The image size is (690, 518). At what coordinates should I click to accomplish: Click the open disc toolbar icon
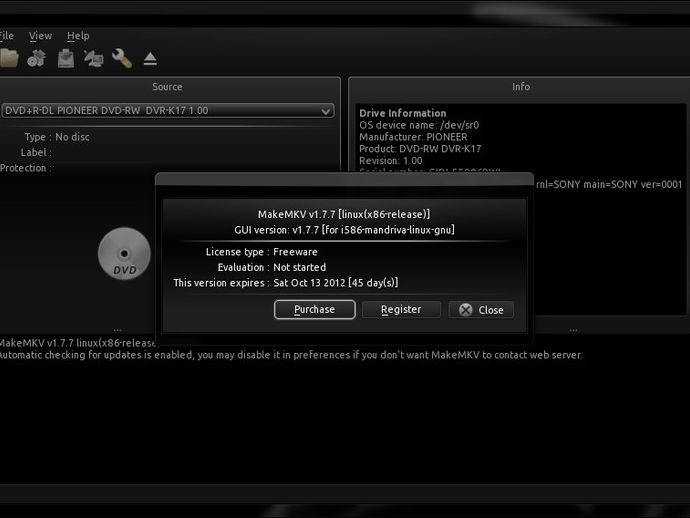coord(37,58)
